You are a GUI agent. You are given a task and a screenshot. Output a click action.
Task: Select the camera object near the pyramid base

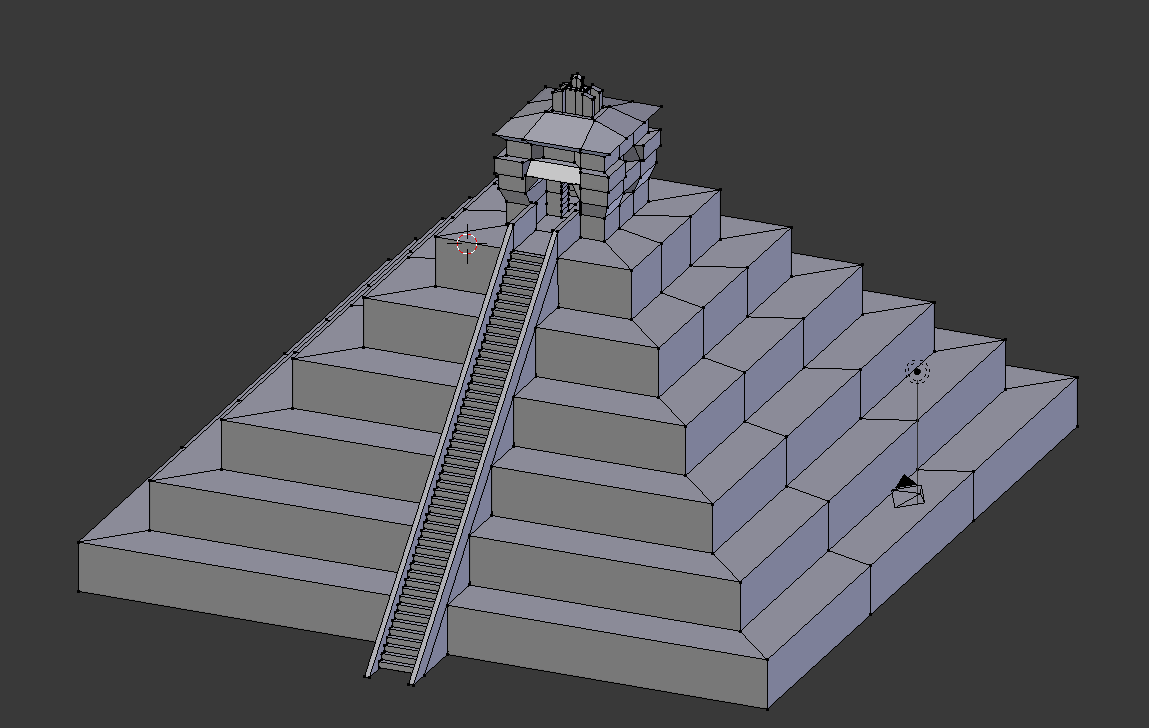coord(909,492)
